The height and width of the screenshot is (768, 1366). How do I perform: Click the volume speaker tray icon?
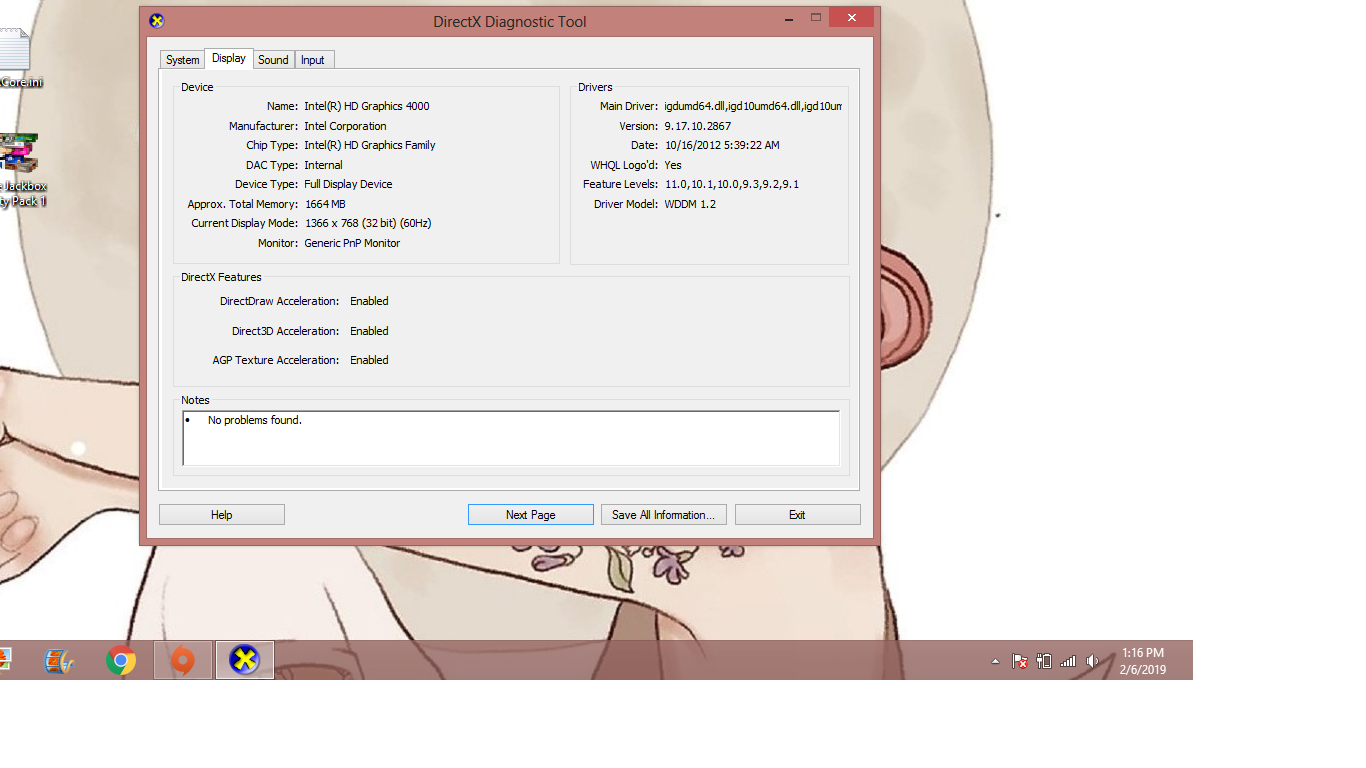[1092, 661]
